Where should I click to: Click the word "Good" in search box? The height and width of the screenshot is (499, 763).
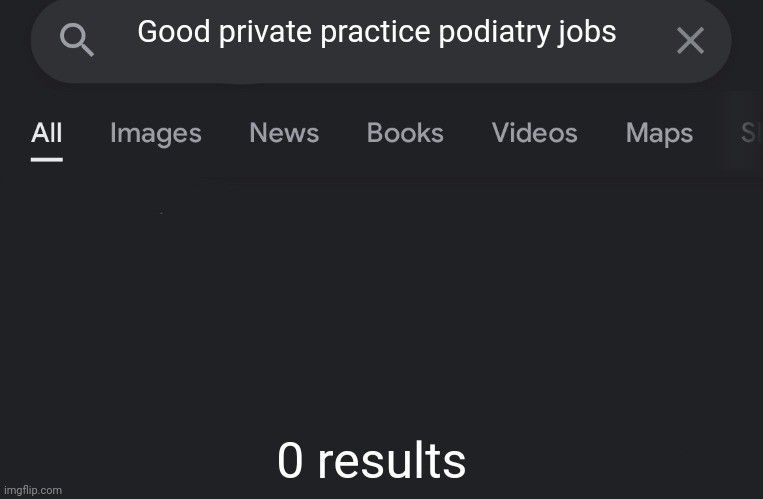pos(174,32)
